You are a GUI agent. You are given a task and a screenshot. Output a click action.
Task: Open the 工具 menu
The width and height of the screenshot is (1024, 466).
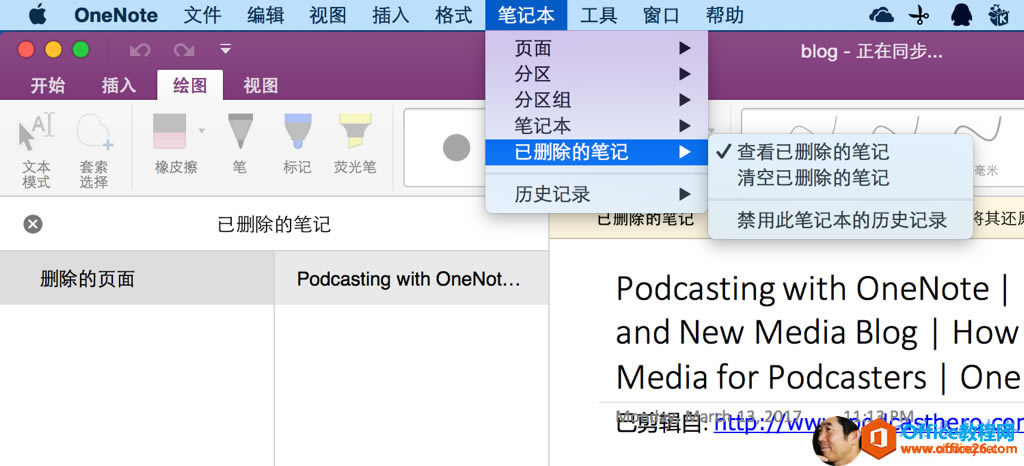pyautogui.click(x=599, y=15)
